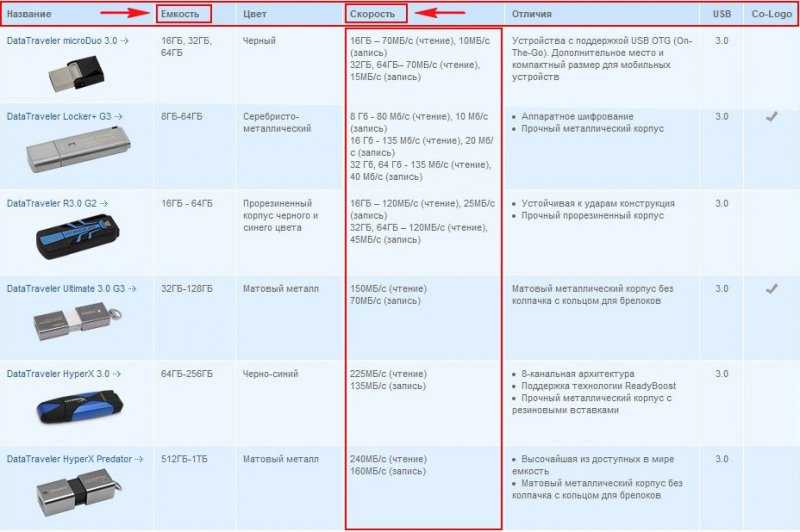Image resolution: width=800 pixels, height=532 pixels.
Task: Open the DataTraveler Locker+ G3 link
Action: [x=64, y=117]
